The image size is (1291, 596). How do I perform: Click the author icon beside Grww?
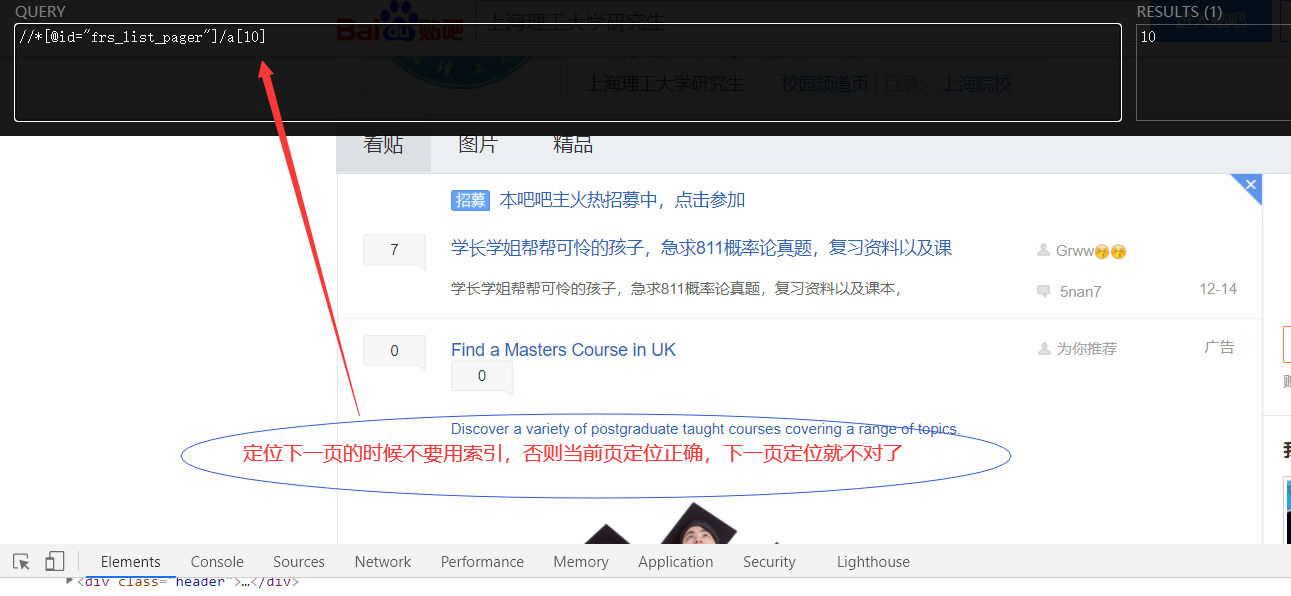coord(1044,250)
